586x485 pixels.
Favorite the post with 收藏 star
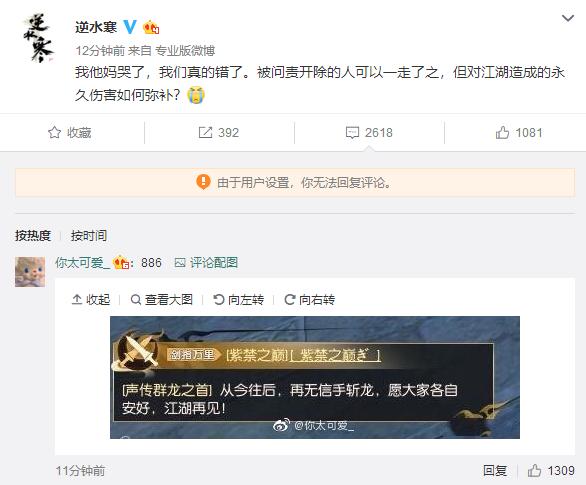pos(70,133)
